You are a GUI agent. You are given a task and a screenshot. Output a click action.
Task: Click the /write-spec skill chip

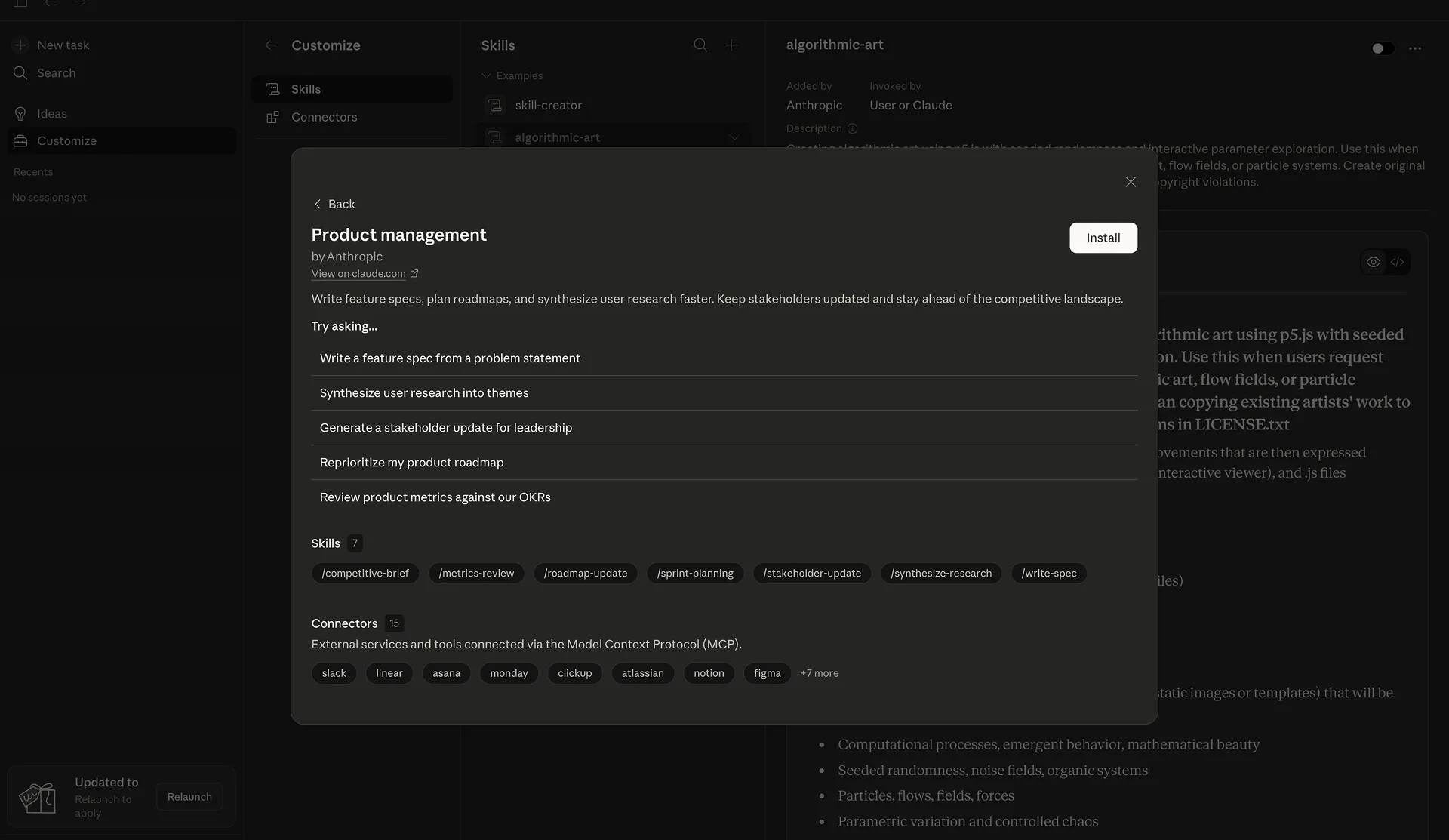point(1049,574)
